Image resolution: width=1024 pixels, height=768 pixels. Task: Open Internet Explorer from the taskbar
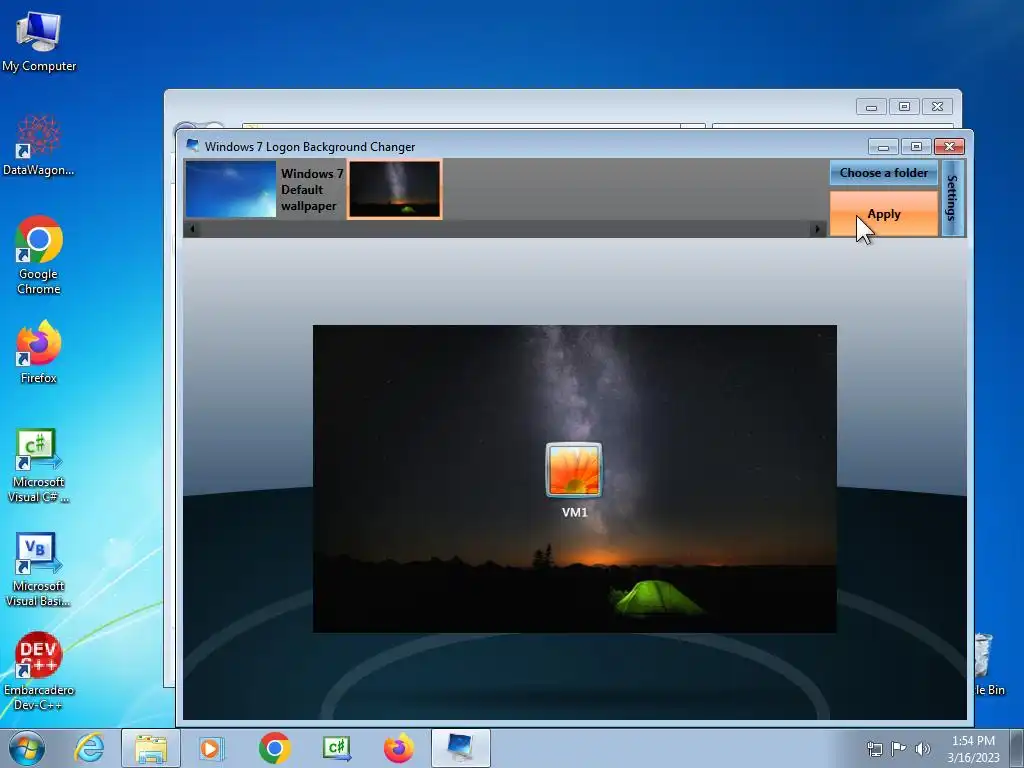(x=89, y=748)
